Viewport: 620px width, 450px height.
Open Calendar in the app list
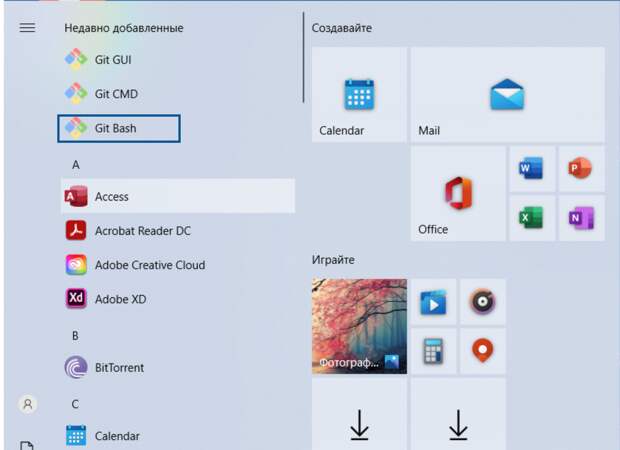coord(178,436)
